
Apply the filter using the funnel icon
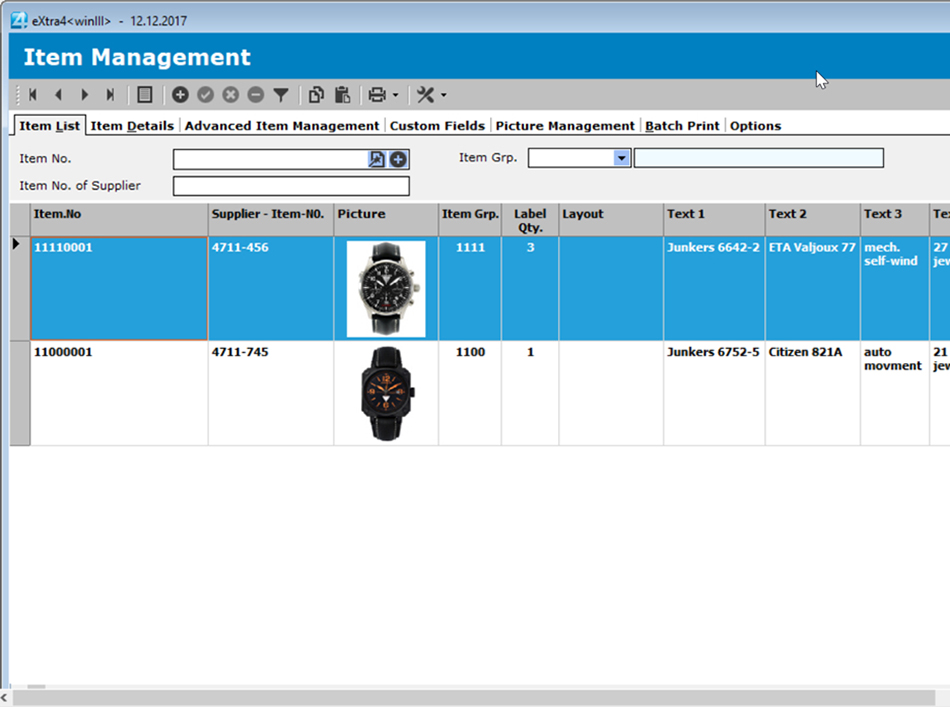click(281, 94)
